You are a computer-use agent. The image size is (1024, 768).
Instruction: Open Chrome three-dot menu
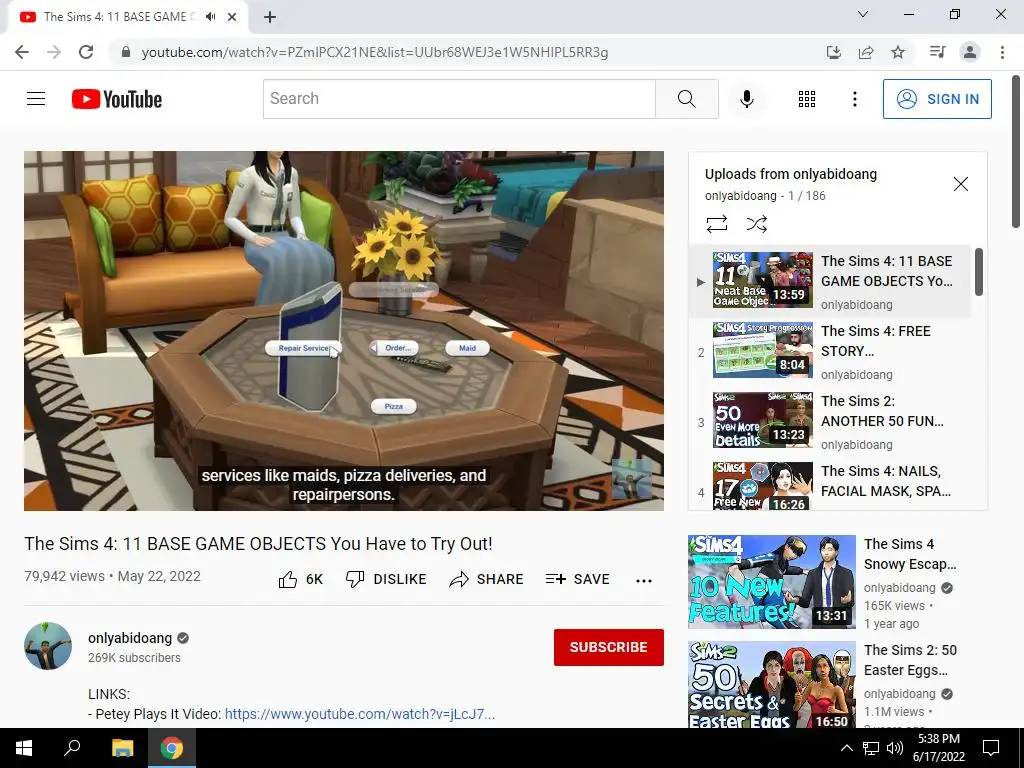pyautogui.click(x=1002, y=52)
